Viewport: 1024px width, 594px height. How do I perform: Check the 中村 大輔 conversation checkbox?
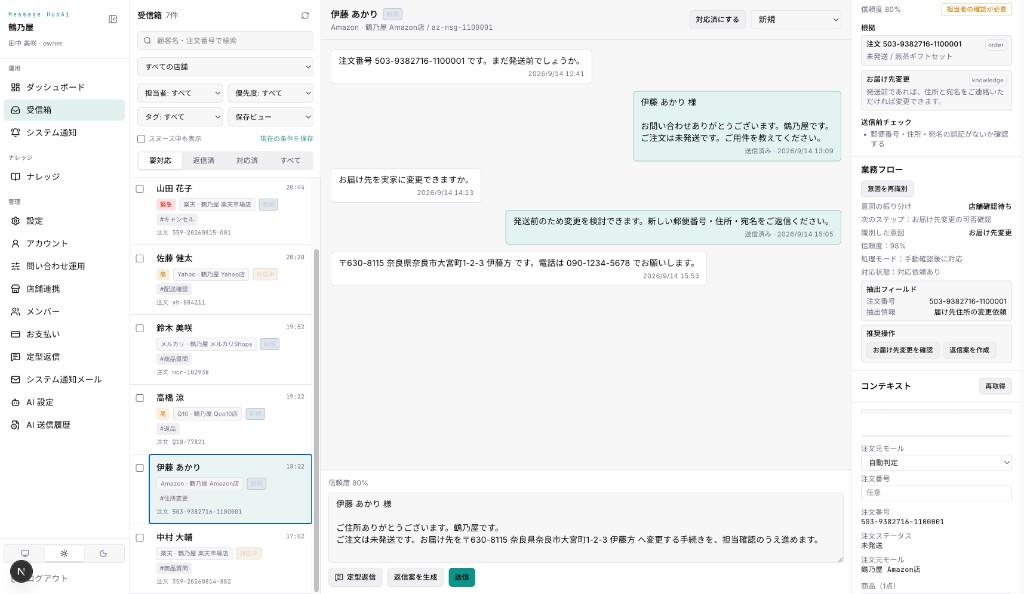click(140, 538)
